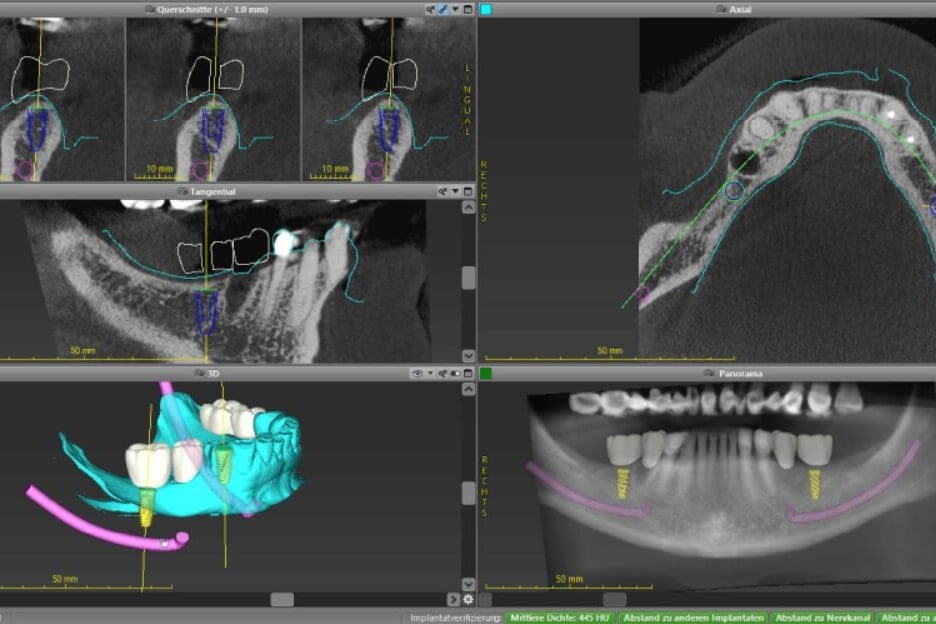936x624 pixels.
Task: Click Tangential vertical scrollbar handle
Action: 468,278
